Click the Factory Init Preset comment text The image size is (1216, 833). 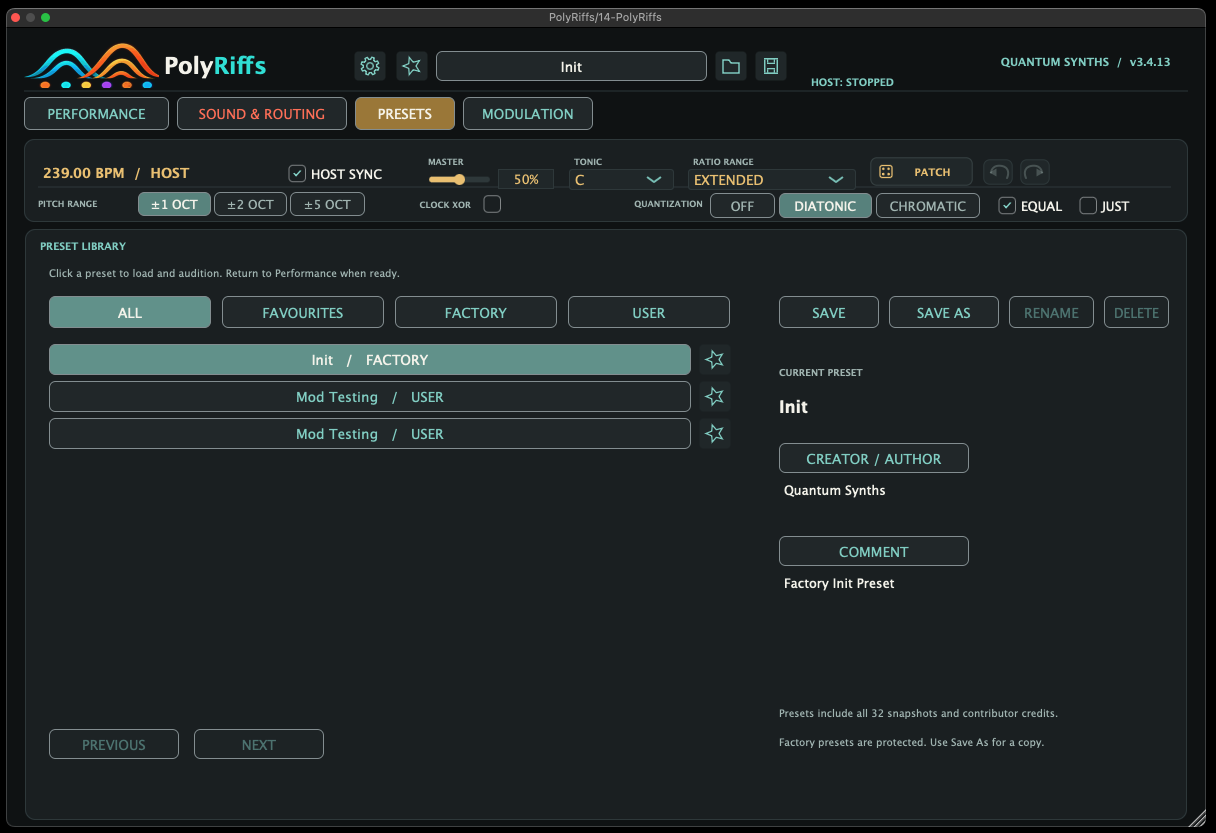coord(839,584)
